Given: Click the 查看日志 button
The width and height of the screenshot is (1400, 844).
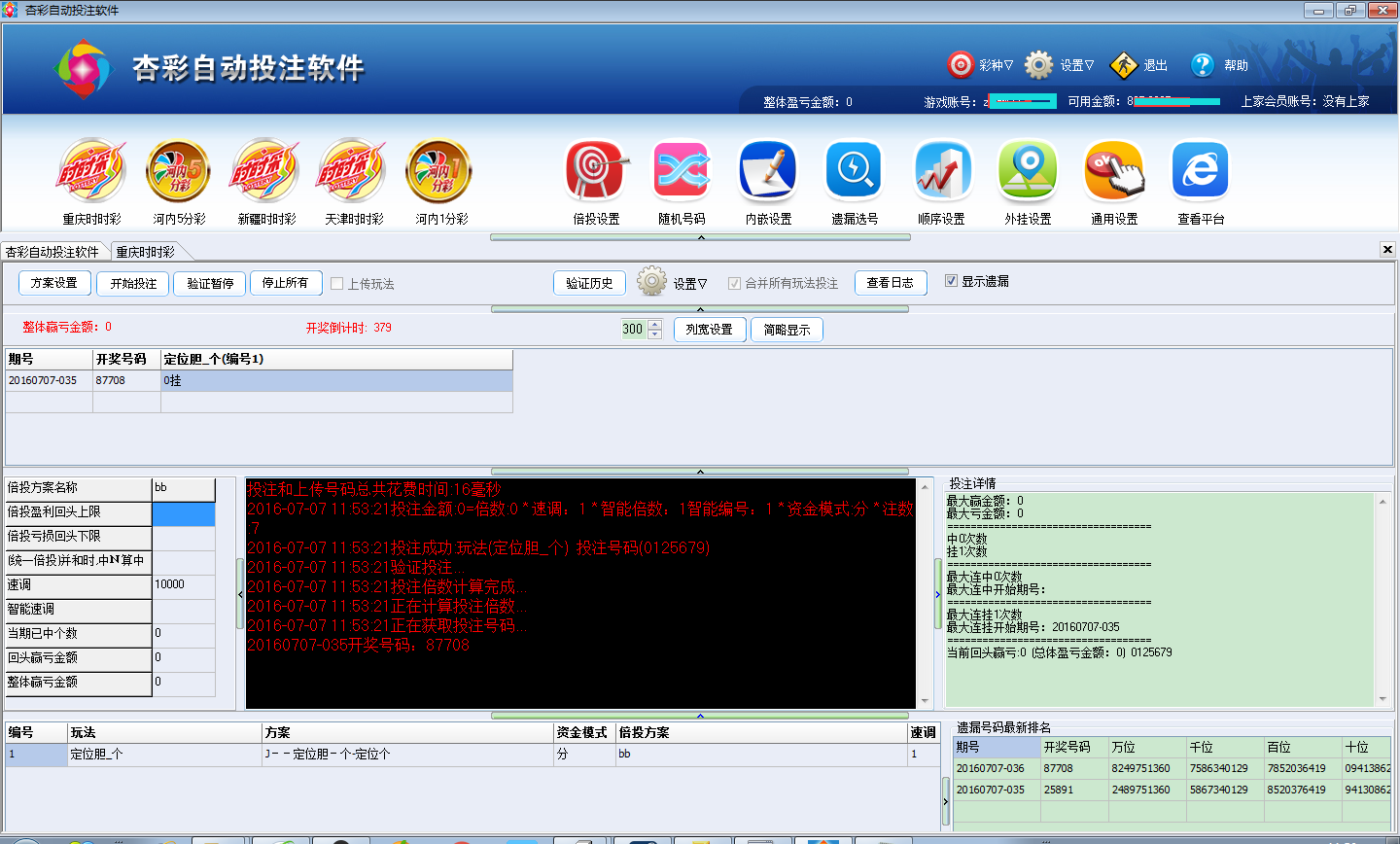Looking at the screenshot, I should pos(890,283).
